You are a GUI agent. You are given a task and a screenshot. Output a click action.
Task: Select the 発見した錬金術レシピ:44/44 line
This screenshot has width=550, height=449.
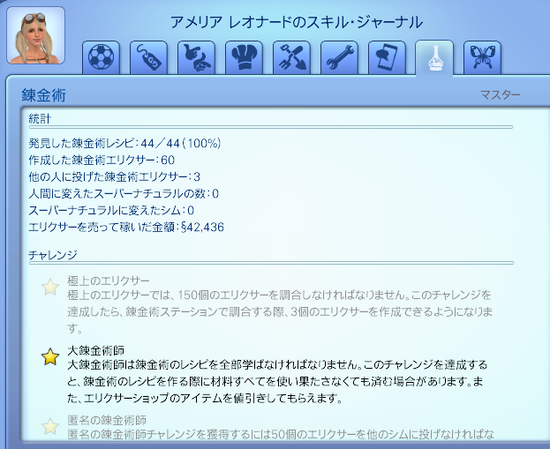pyautogui.click(x=125, y=143)
